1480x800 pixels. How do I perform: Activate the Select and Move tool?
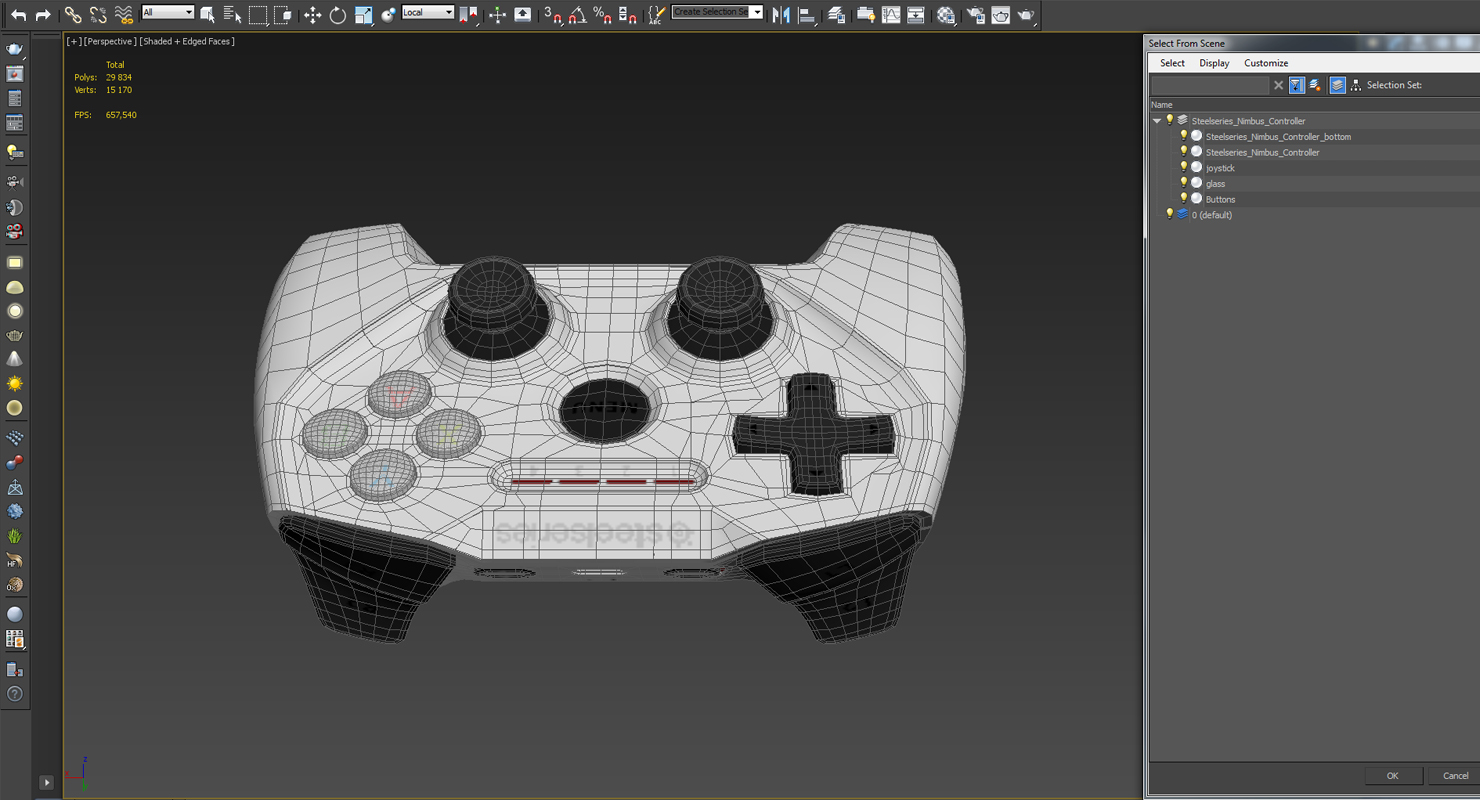point(312,15)
